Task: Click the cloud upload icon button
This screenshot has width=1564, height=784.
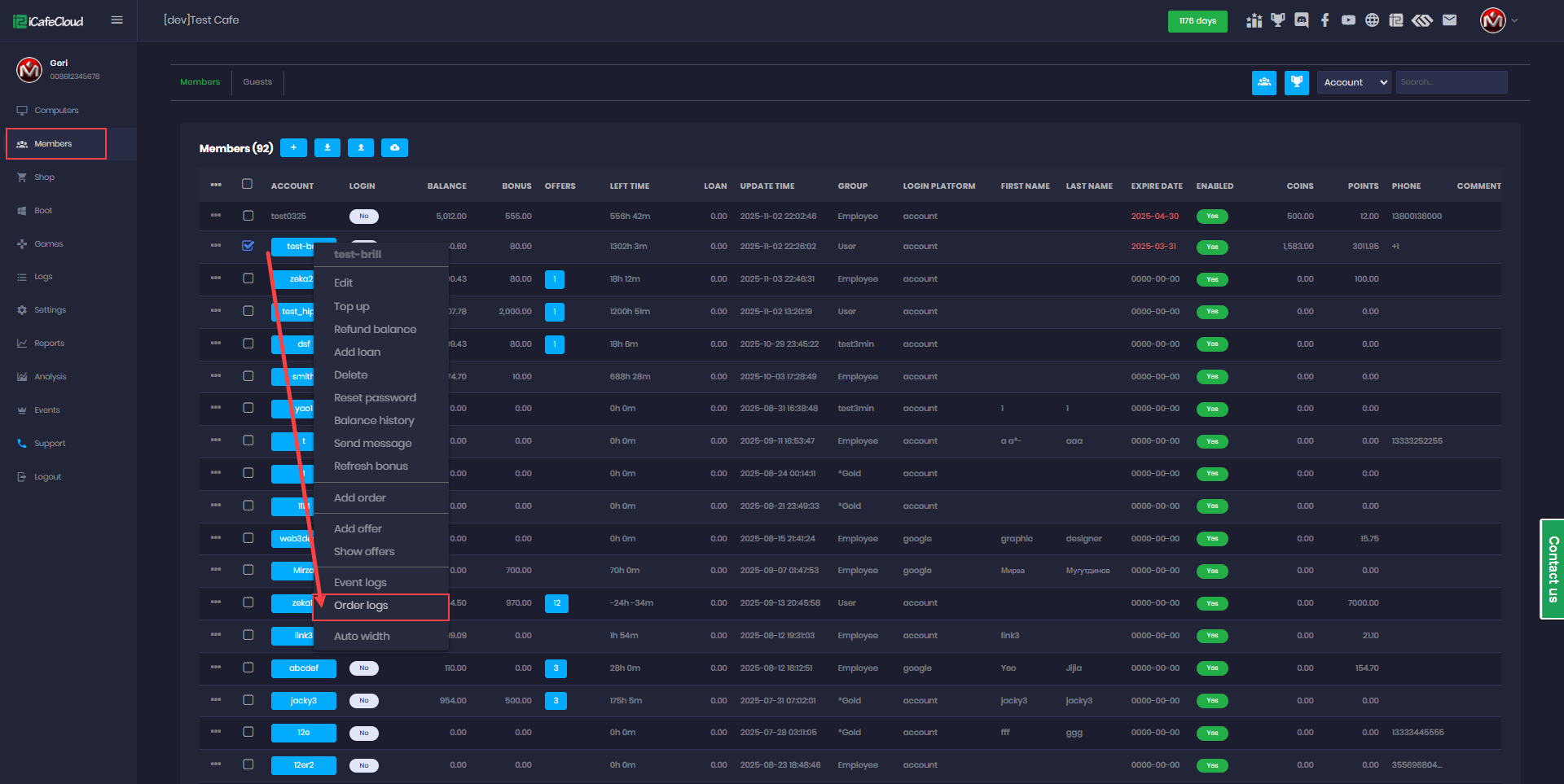Action: click(394, 147)
